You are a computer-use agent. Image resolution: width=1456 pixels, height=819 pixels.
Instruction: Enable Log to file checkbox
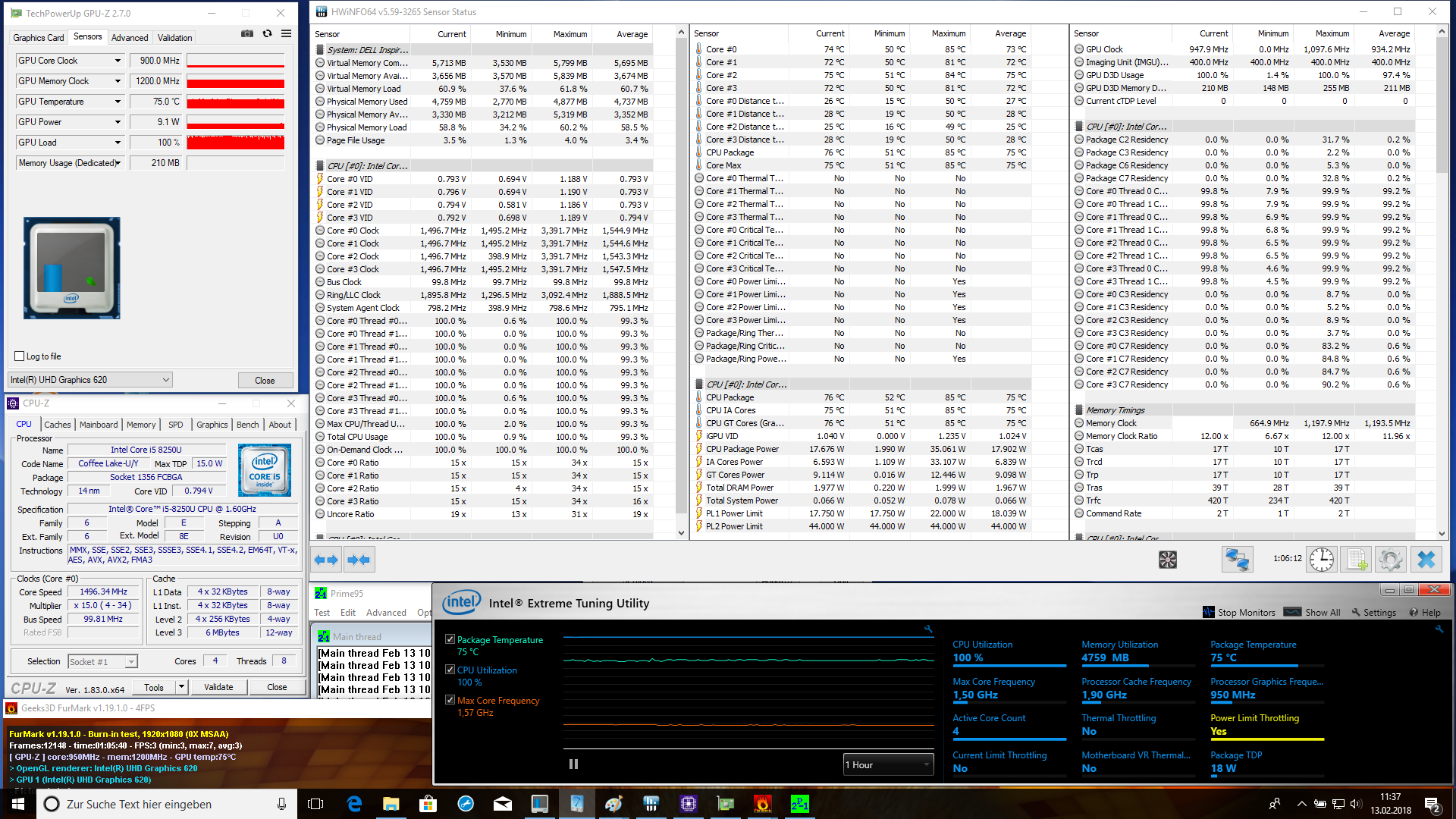pyautogui.click(x=20, y=356)
